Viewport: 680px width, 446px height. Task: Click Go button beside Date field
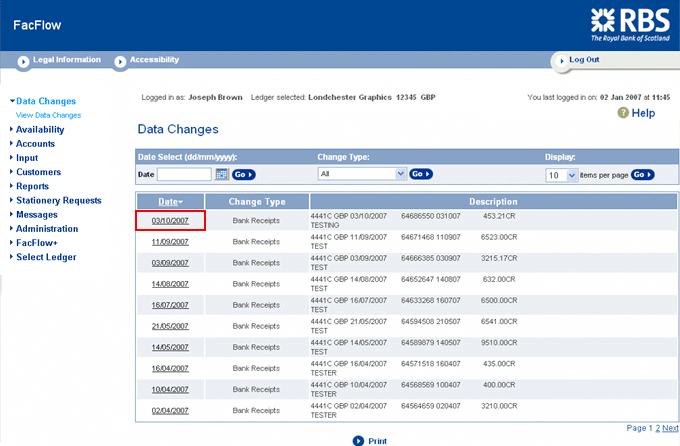(x=244, y=174)
